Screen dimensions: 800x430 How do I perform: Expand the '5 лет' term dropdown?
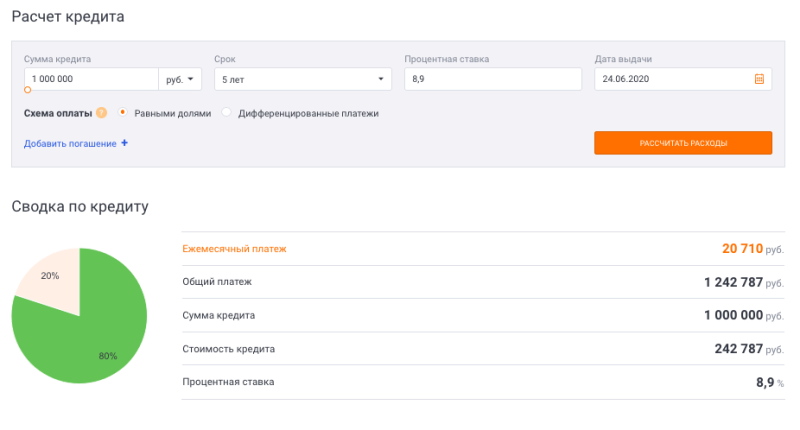coord(303,79)
